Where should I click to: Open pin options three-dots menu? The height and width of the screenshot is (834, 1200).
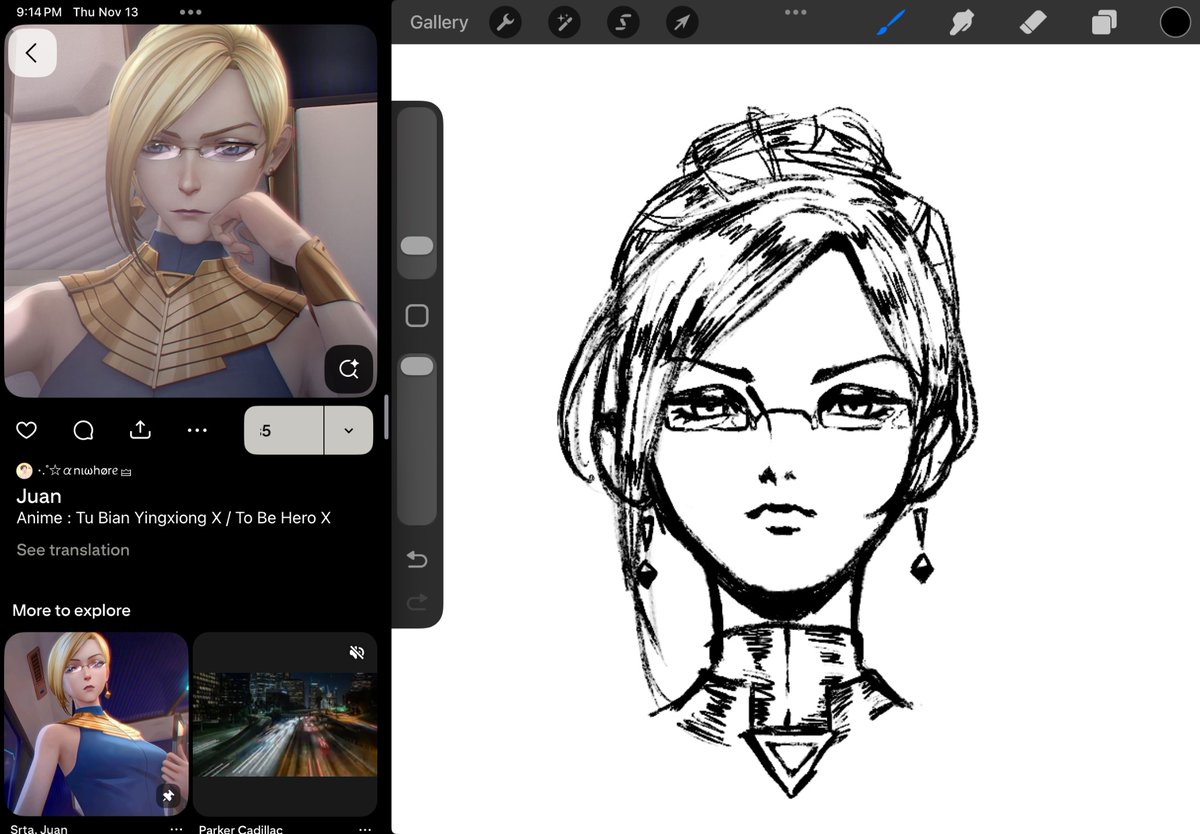(197, 430)
